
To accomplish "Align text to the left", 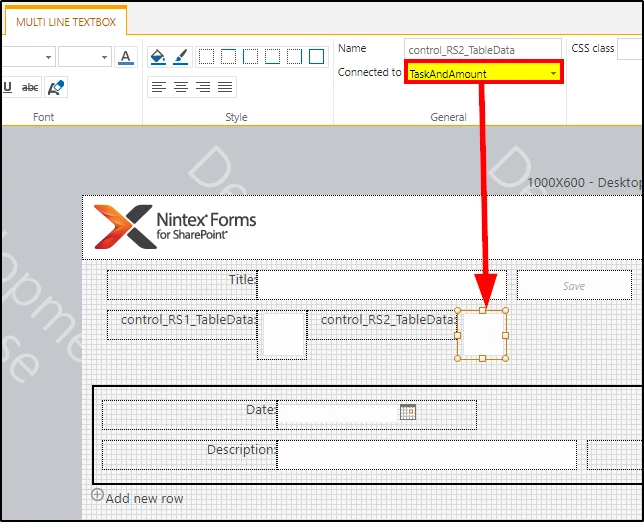I will coord(159,87).
